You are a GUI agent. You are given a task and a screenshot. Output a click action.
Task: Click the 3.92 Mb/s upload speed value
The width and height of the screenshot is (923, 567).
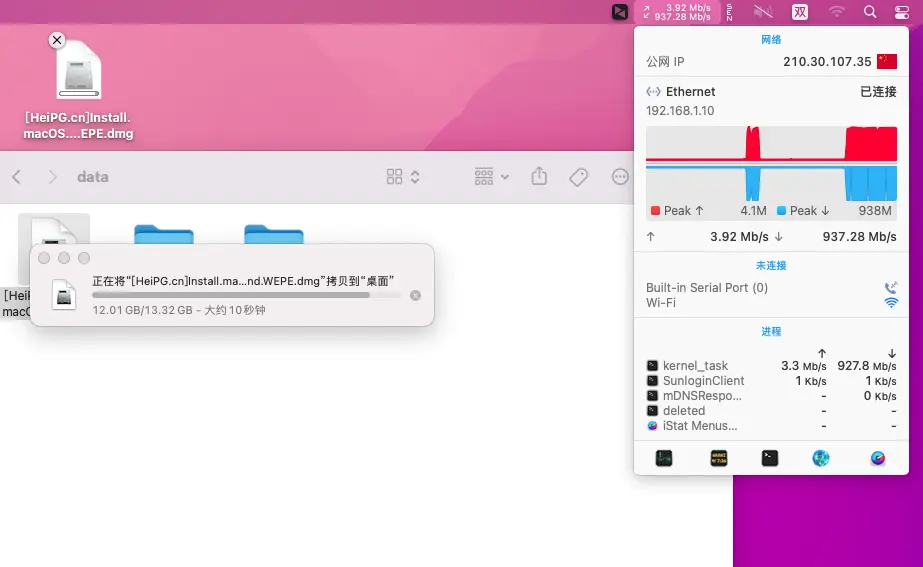[x=739, y=237]
